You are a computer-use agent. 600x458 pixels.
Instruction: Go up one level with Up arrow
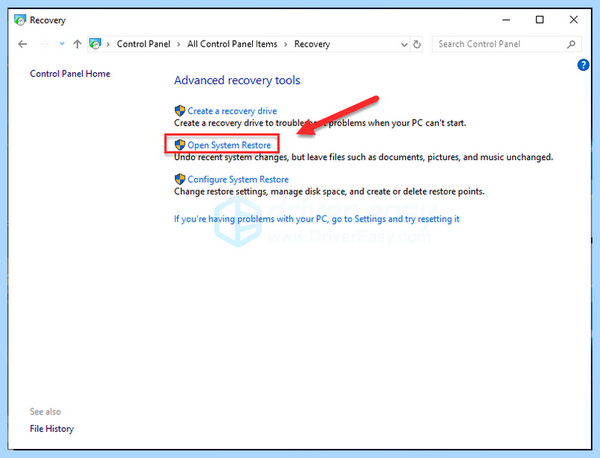point(77,44)
